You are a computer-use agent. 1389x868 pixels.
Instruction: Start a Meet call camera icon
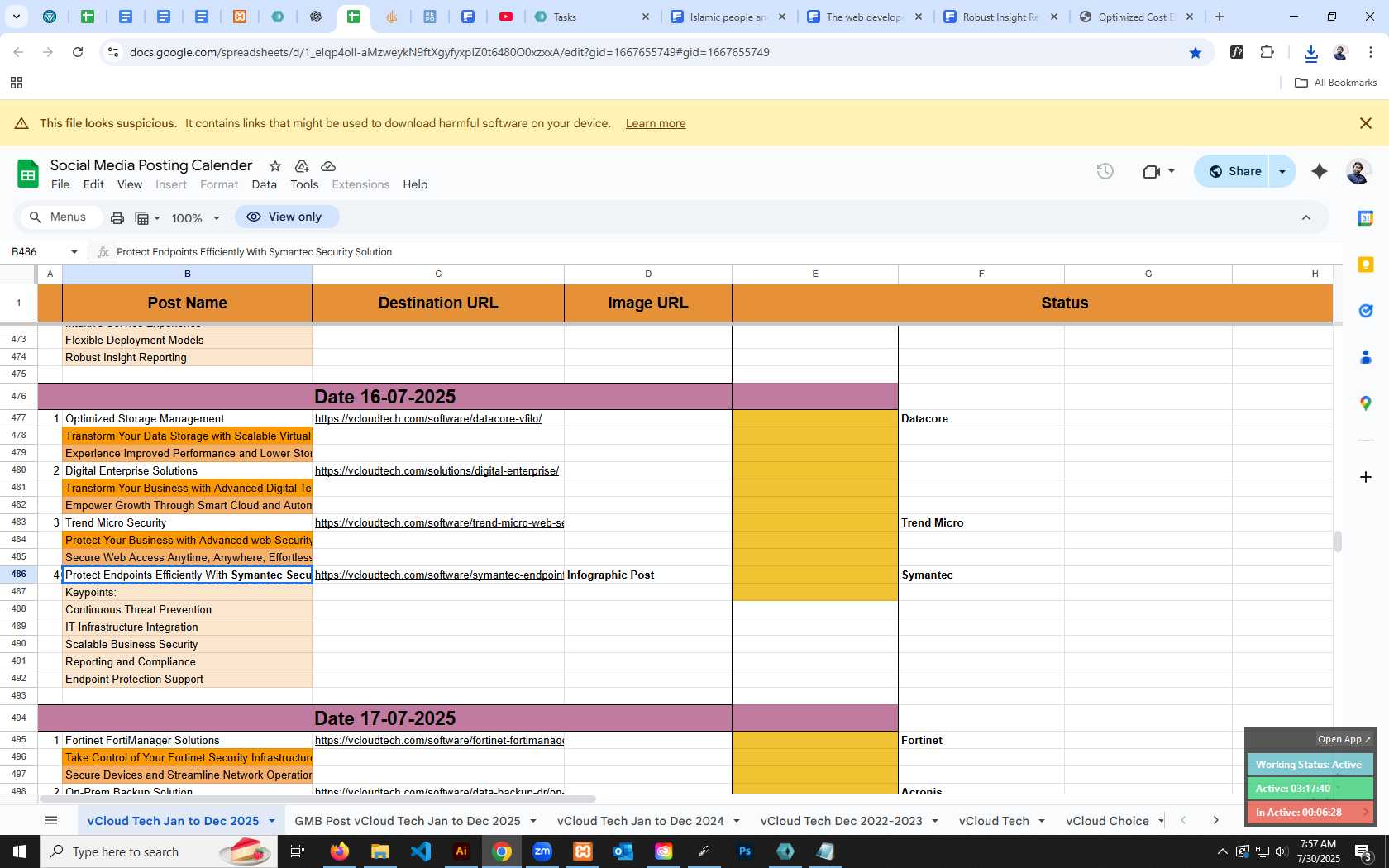[x=1151, y=171]
